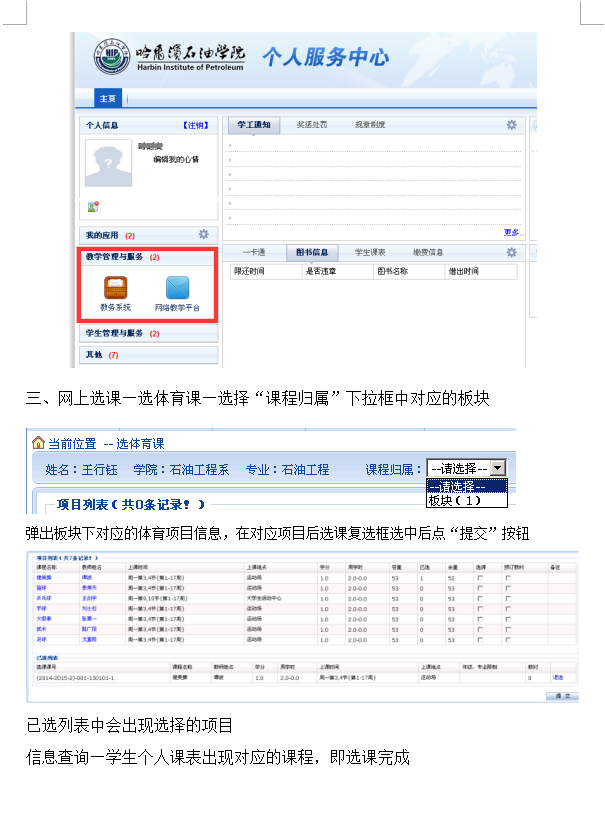This screenshot has height=827, width=605.
Task: Expand the 其他 (7) section
Action: [x=149, y=355]
